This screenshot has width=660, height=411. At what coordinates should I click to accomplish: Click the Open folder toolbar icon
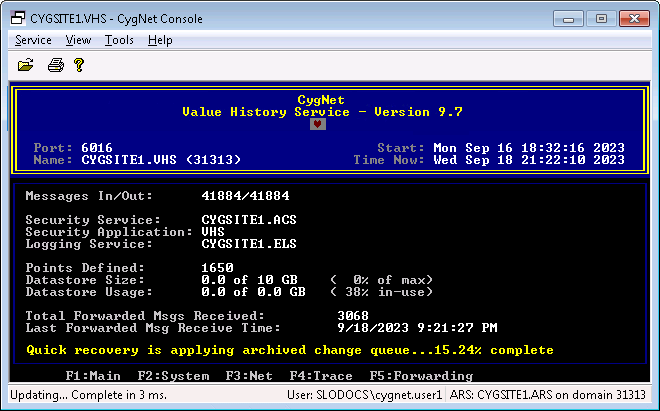point(26,65)
